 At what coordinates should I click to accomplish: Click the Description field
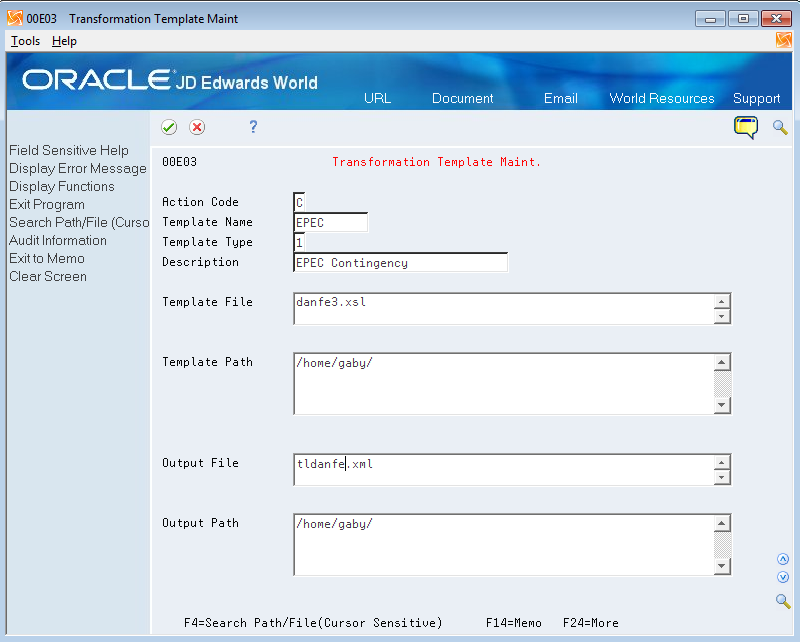tap(401, 262)
